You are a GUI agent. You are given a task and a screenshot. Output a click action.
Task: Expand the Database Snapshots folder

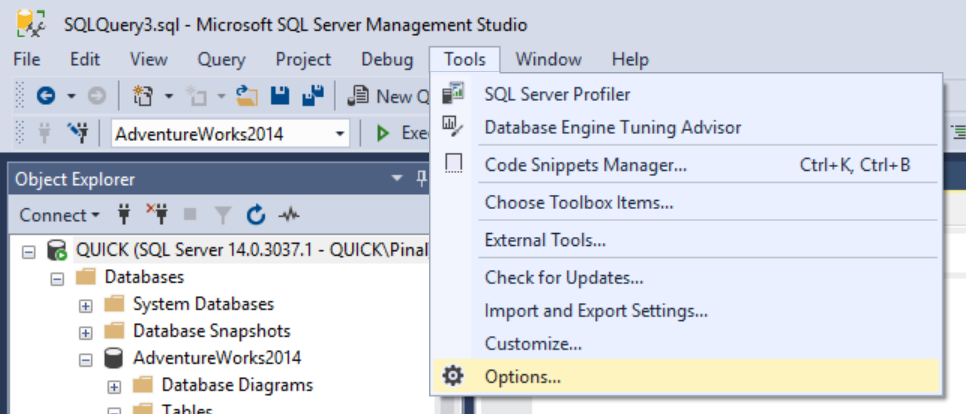tap(86, 333)
